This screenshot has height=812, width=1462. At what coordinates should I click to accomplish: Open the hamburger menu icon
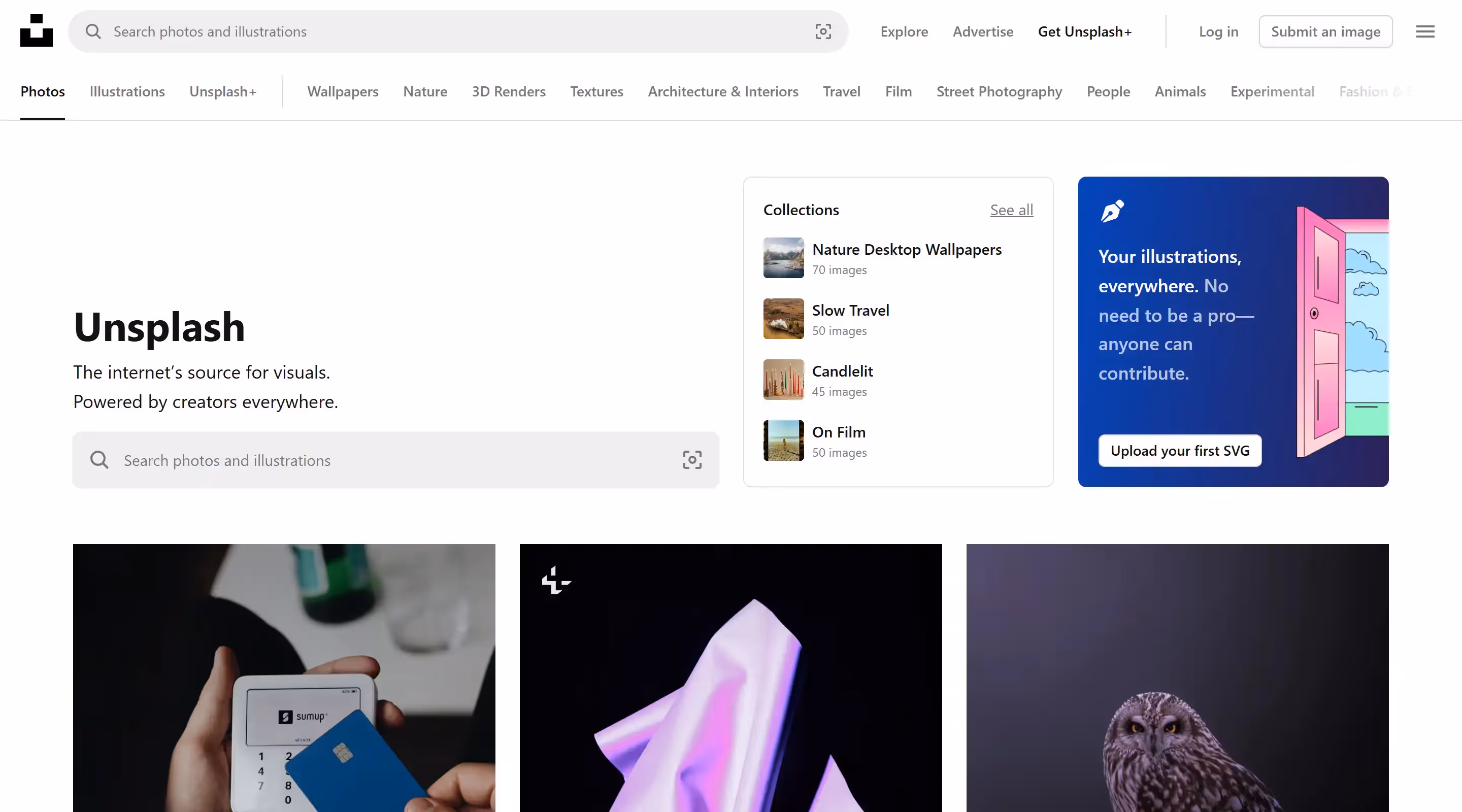(1424, 32)
